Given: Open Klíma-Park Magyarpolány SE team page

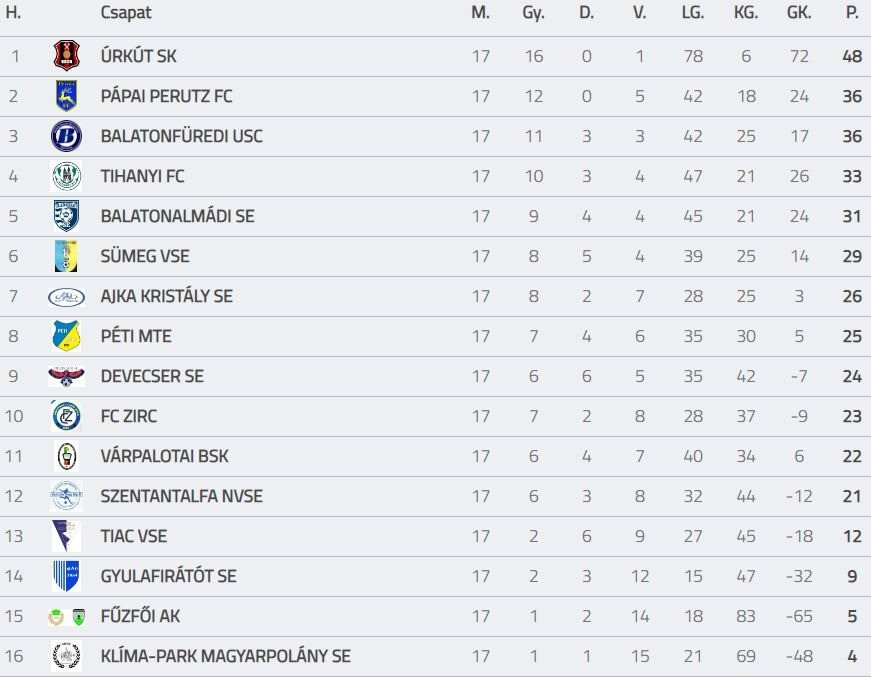Looking at the screenshot, I should pos(225,656).
